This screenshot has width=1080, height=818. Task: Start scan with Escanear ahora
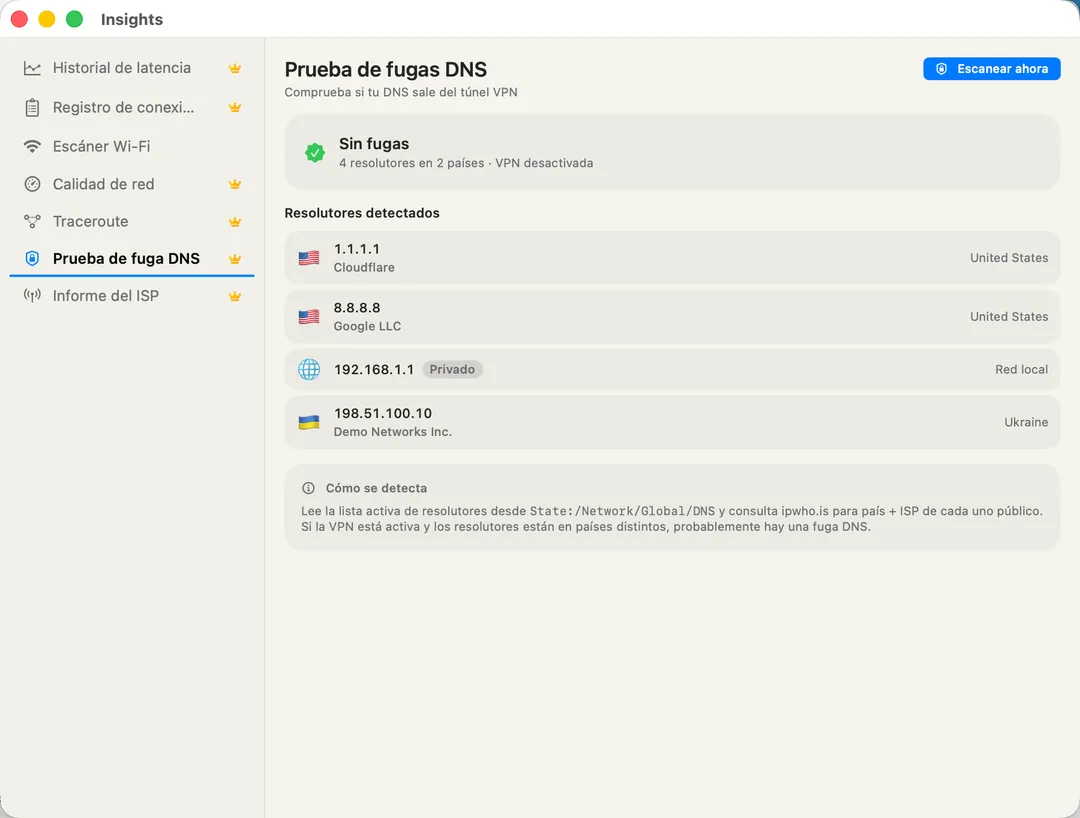point(991,69)
